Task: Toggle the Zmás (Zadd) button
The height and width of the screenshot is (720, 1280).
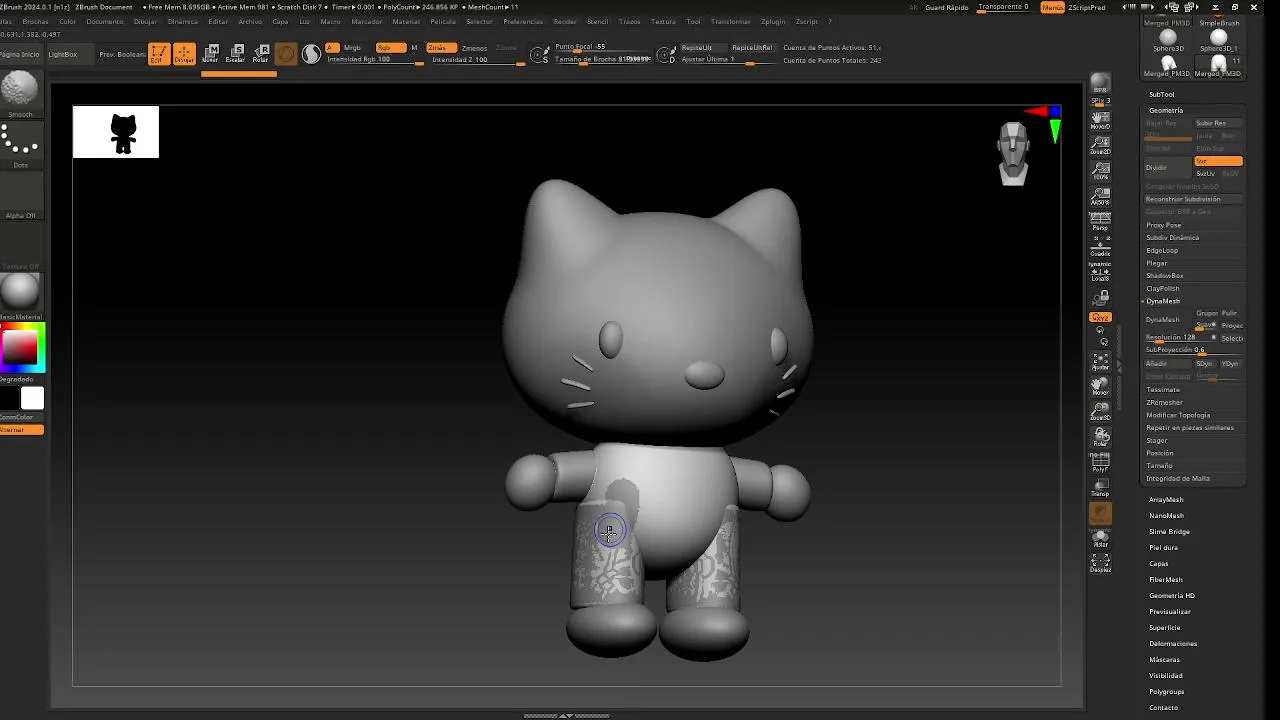Action: pyautogui.click(x=440, y=48)
